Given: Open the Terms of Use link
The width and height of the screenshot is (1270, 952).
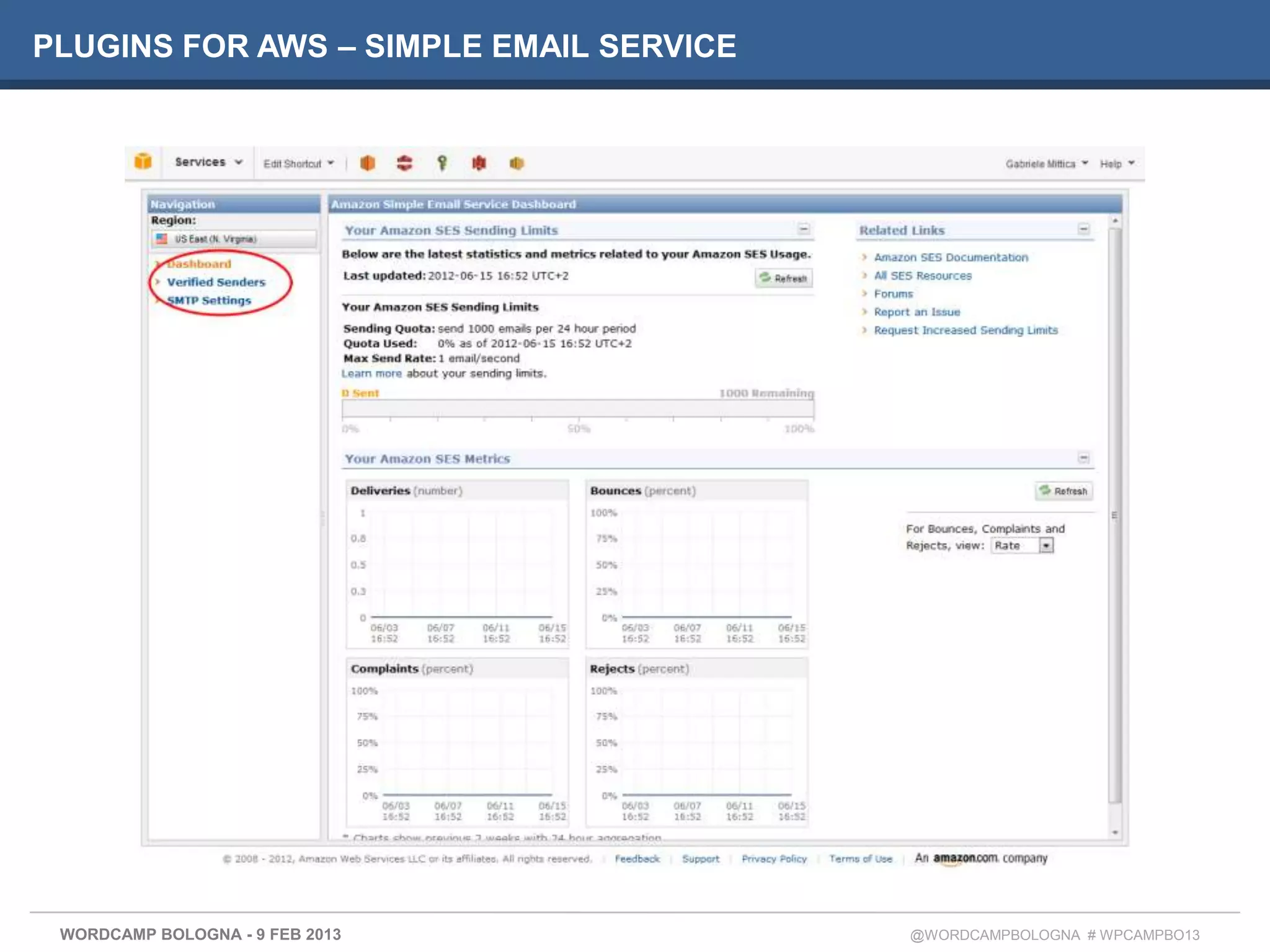Looking at the screenshot, I should [861, 859].
